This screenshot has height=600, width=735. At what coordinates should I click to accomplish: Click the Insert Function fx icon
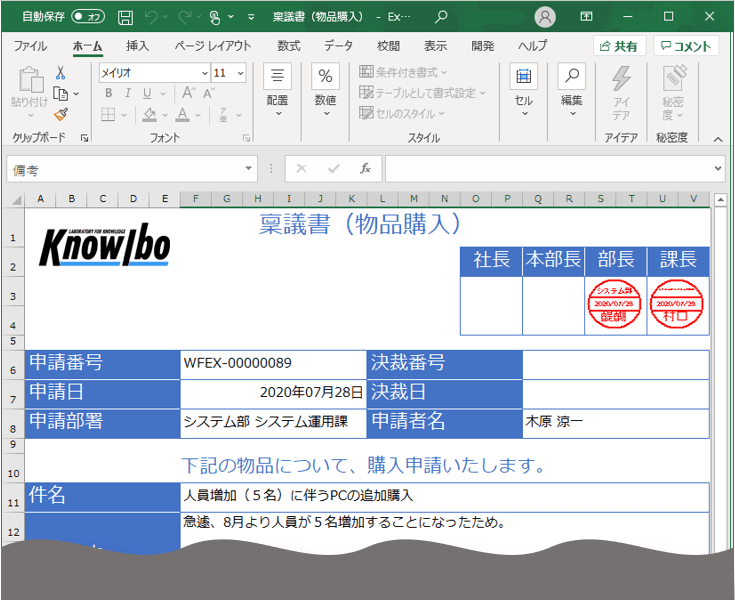click(366, 169)
